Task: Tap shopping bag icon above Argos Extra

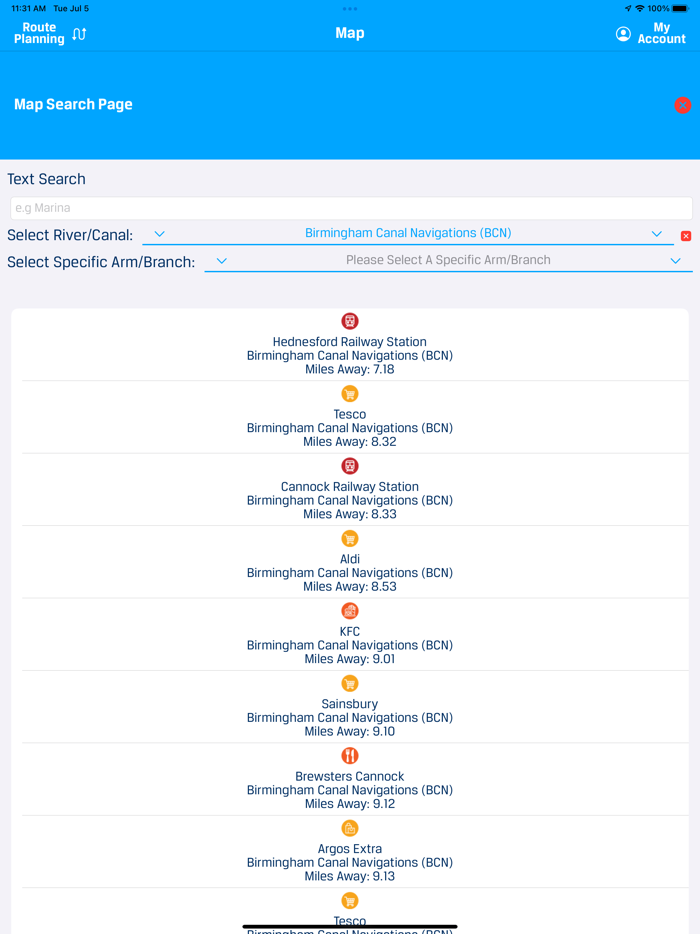Action: click(350, 828)
